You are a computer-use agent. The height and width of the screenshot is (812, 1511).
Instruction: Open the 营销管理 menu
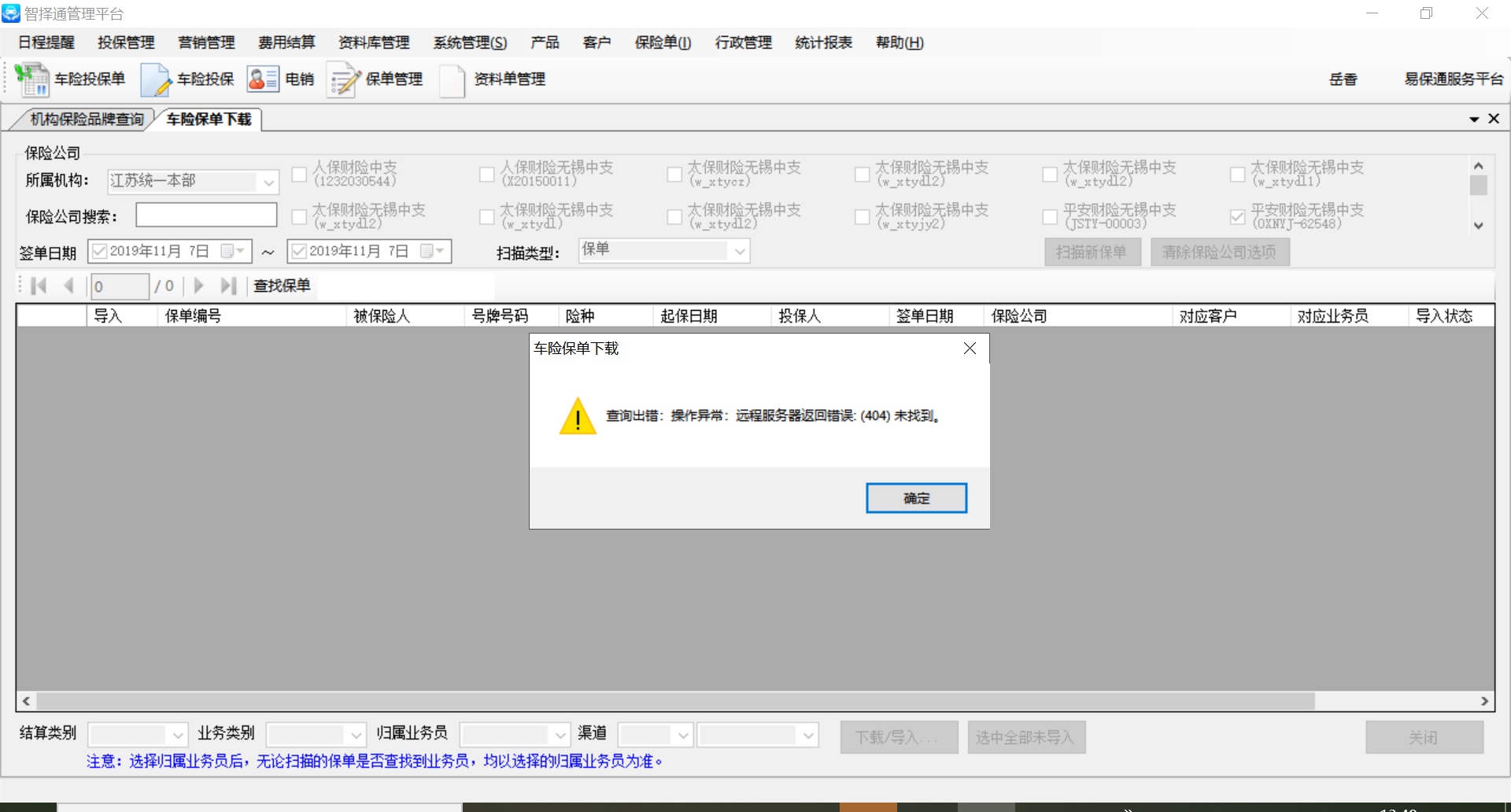206,42
